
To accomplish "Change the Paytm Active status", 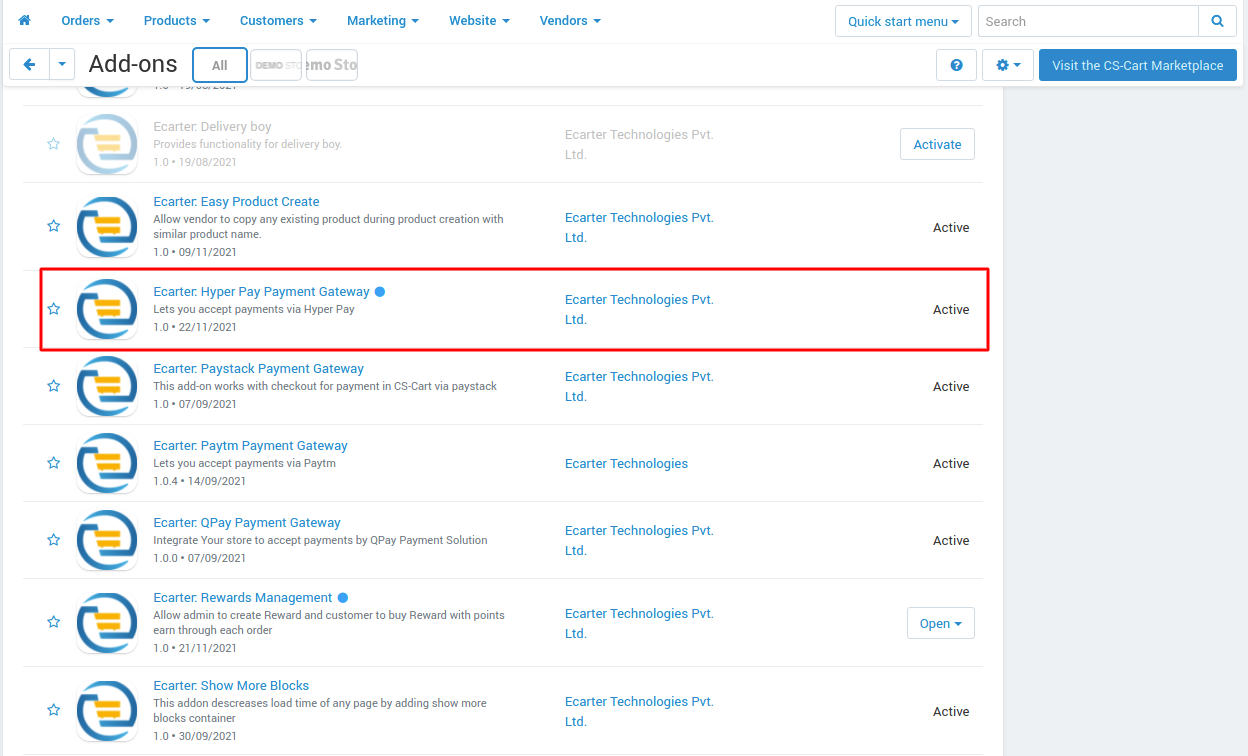I will tap(951, 464).
